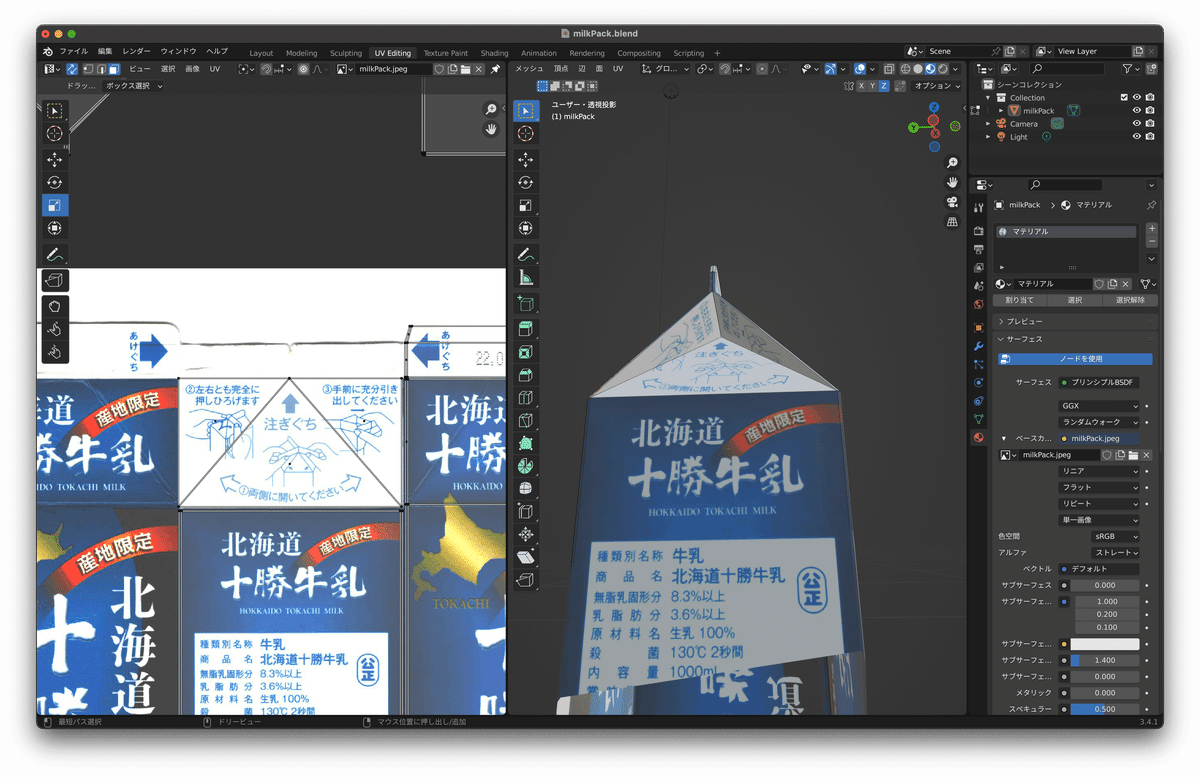Image resolution: width=1200 pixels, height=777 pixels.
Task: Select the Spin tool in 3D viewport
Action: [x=526, y=466]
